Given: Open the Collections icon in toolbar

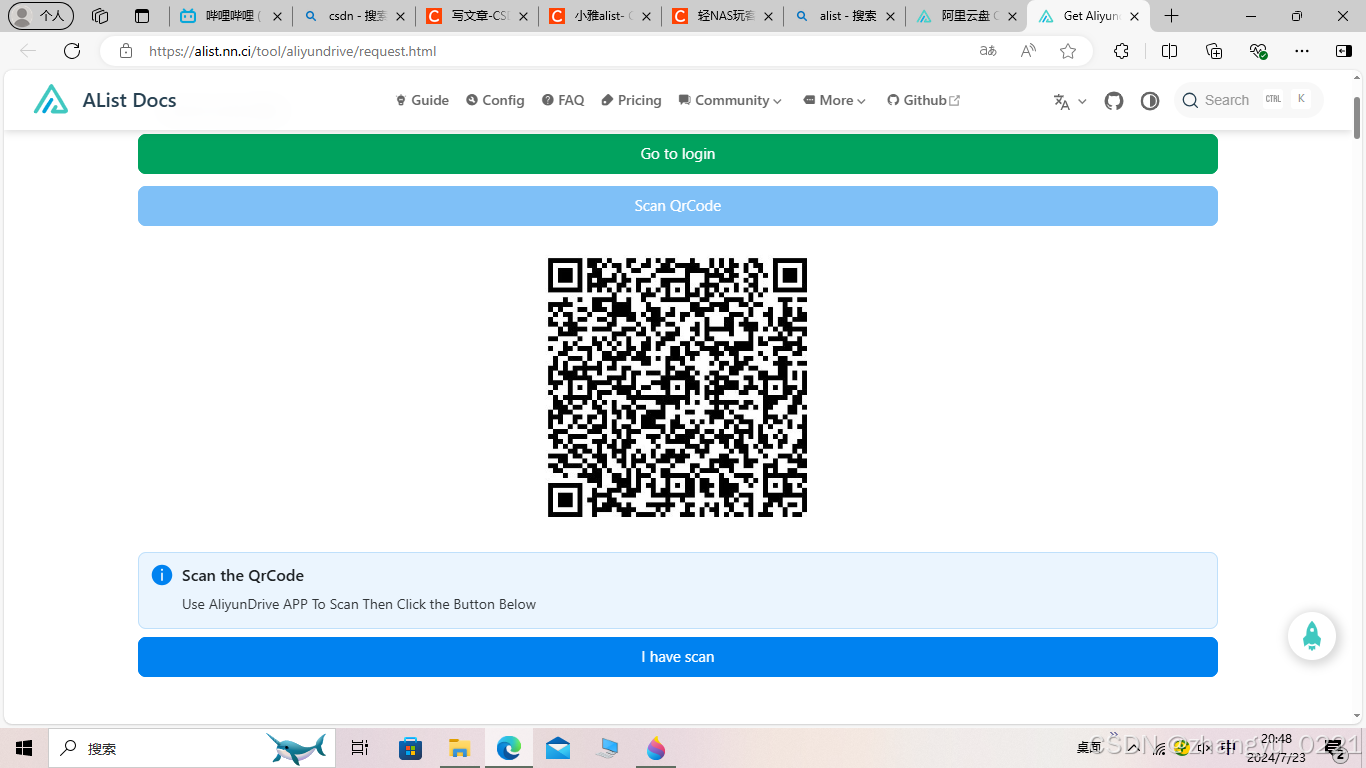Looking at the screenshot, I should tap(1214, 51).
